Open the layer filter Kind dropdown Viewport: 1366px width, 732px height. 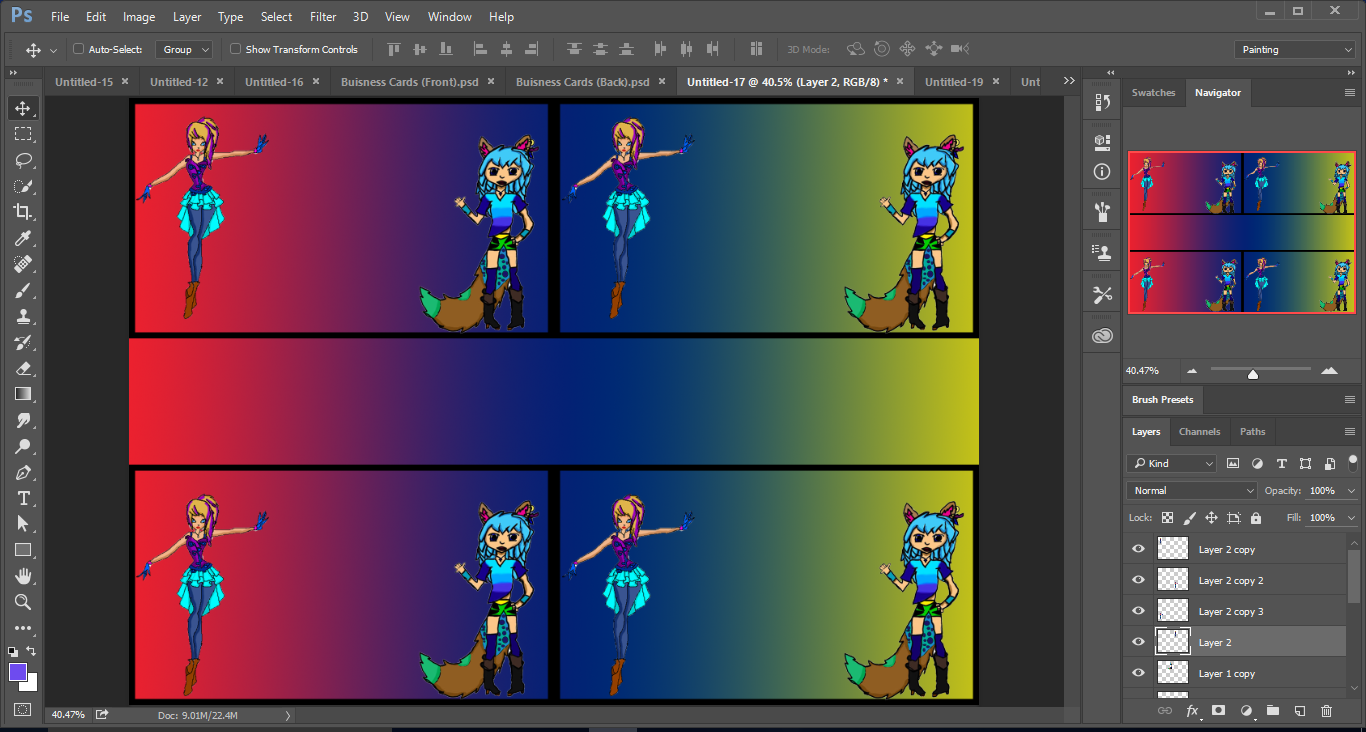coord(1171,463)
